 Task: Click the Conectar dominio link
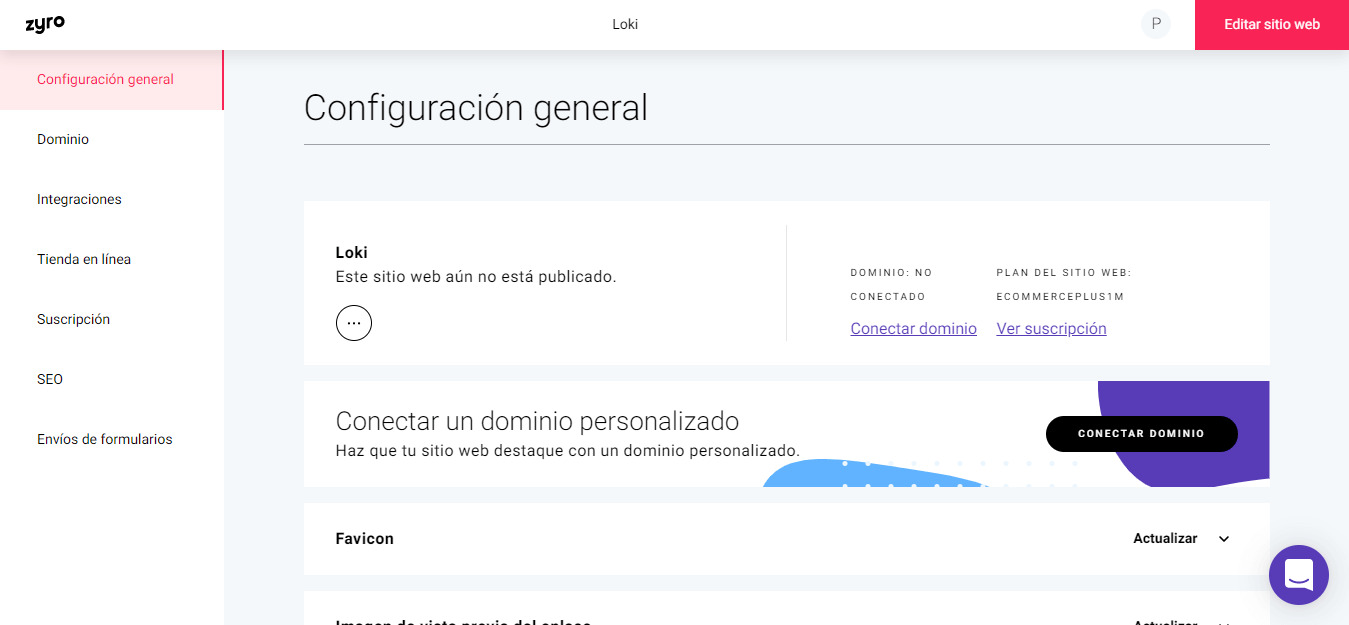[913, 328]
